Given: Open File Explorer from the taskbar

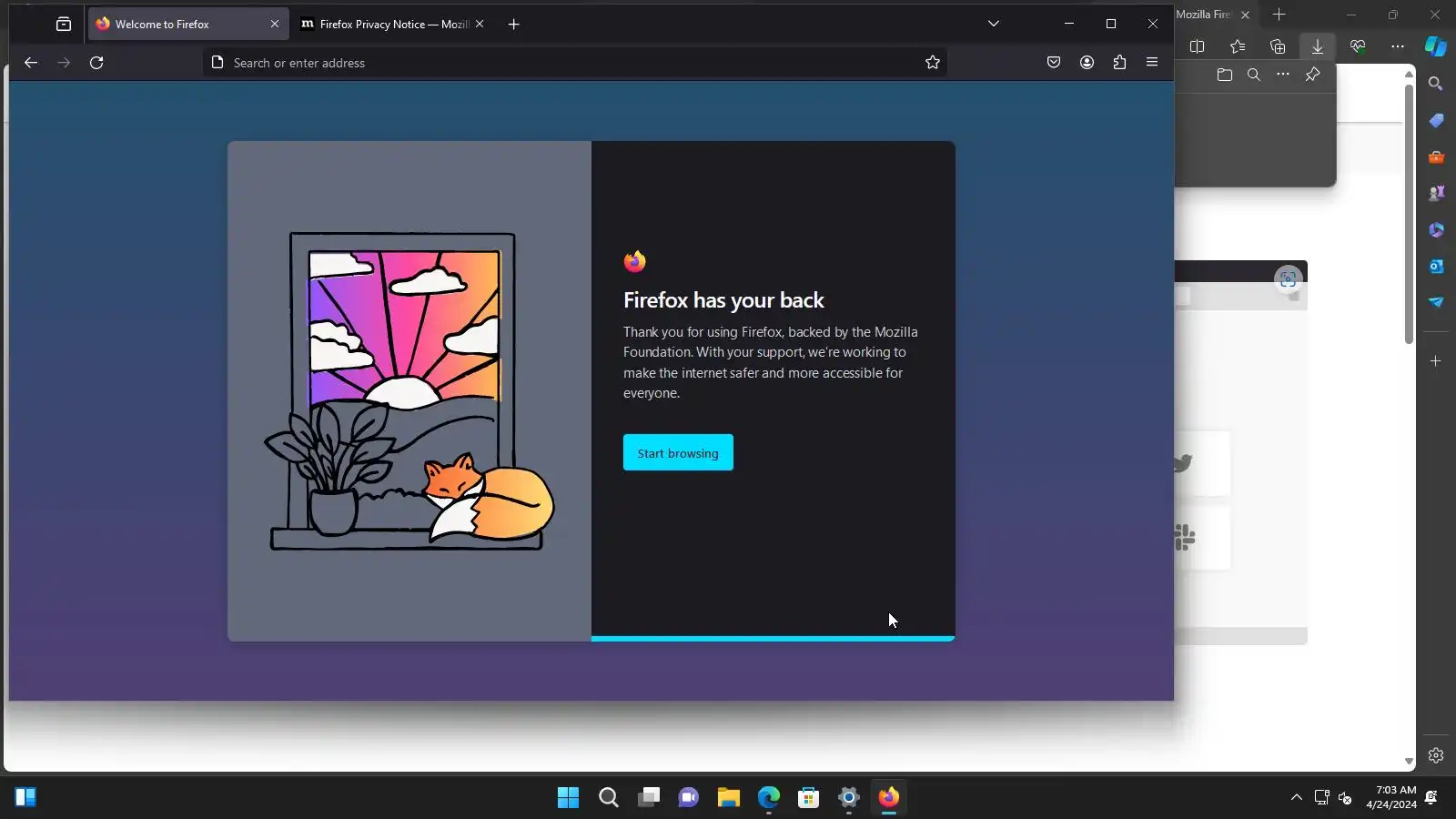Looking at the screenshot, I should (x=729, y=798).
